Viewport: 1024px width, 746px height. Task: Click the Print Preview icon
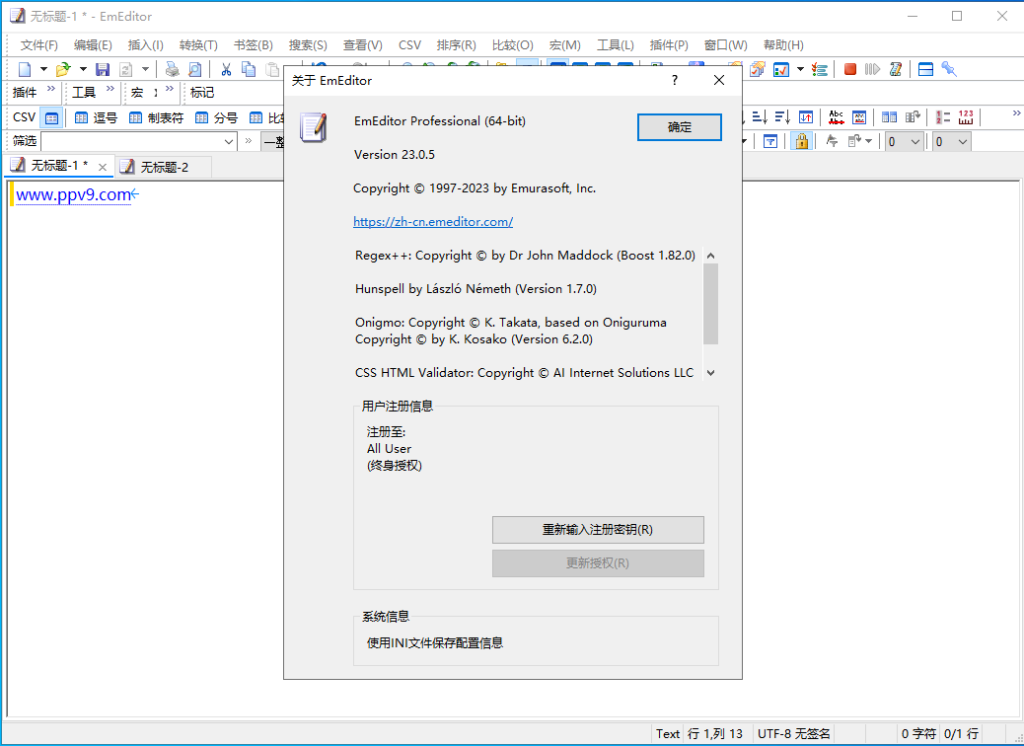(x=195, y=69)
